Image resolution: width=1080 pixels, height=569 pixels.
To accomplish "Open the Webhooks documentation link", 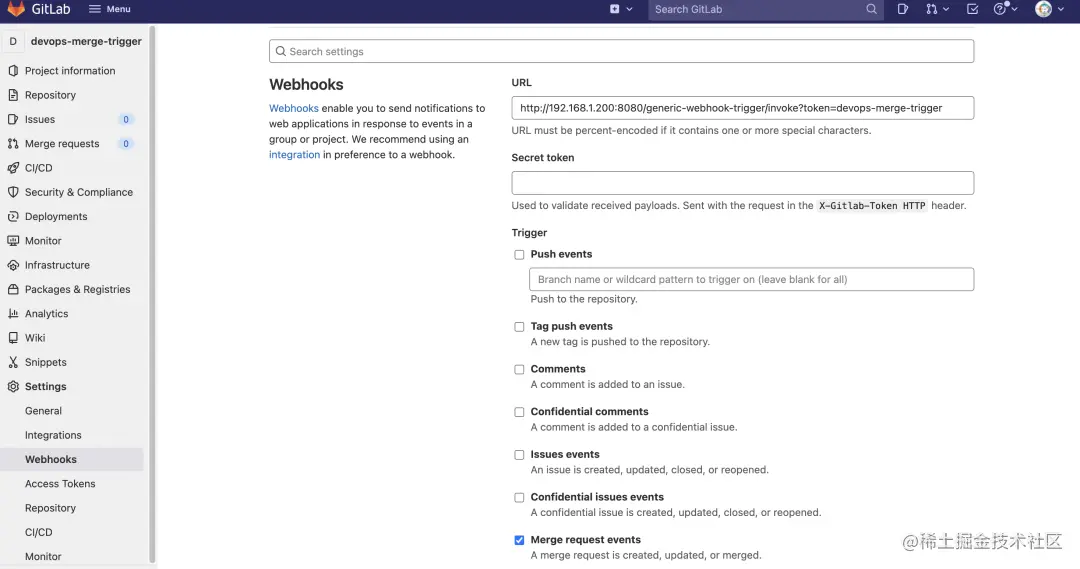I will click(293, 108).
